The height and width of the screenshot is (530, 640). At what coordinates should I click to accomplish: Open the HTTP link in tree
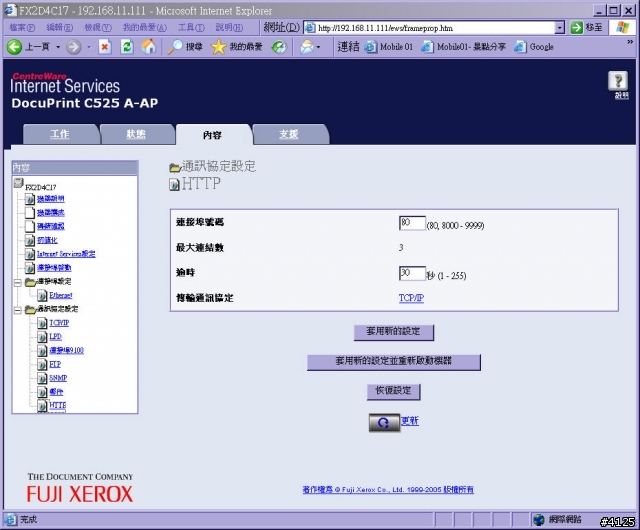click(x=58, y=405)
